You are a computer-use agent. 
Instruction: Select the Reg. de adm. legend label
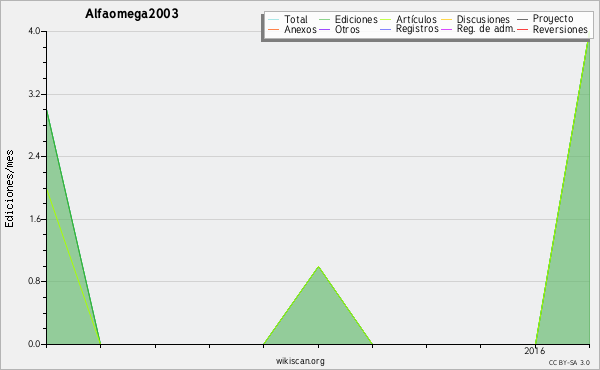486,29
